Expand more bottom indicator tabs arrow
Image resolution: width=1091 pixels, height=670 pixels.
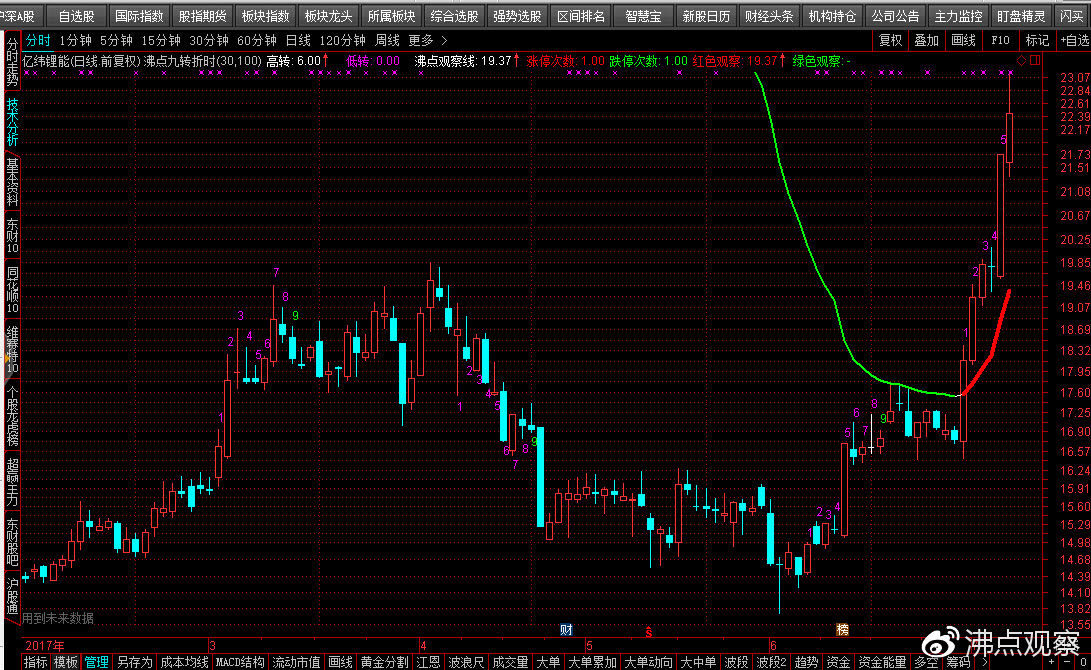pyautogui.click(x=985, y=662)
